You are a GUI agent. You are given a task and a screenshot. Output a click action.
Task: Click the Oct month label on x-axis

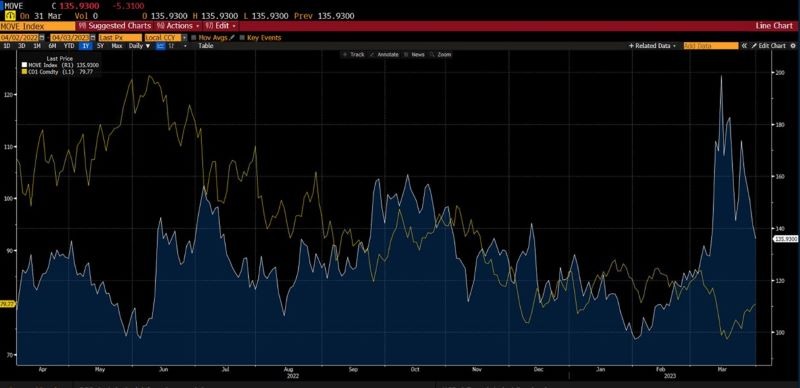414,369
